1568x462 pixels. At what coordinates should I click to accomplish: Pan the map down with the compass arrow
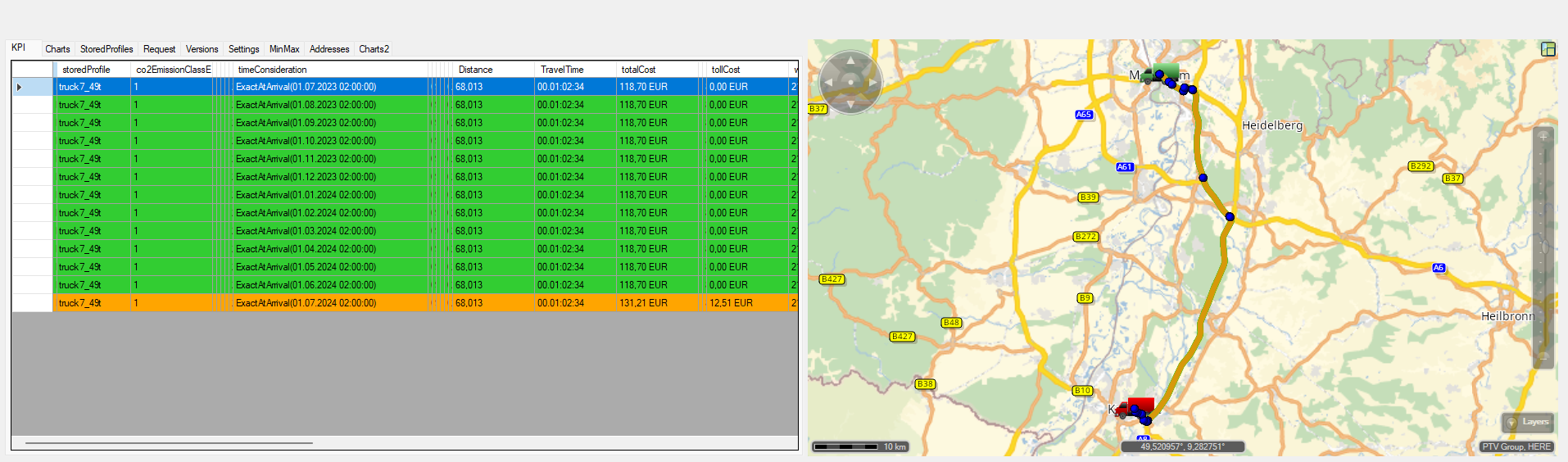(x=850, y=105)
